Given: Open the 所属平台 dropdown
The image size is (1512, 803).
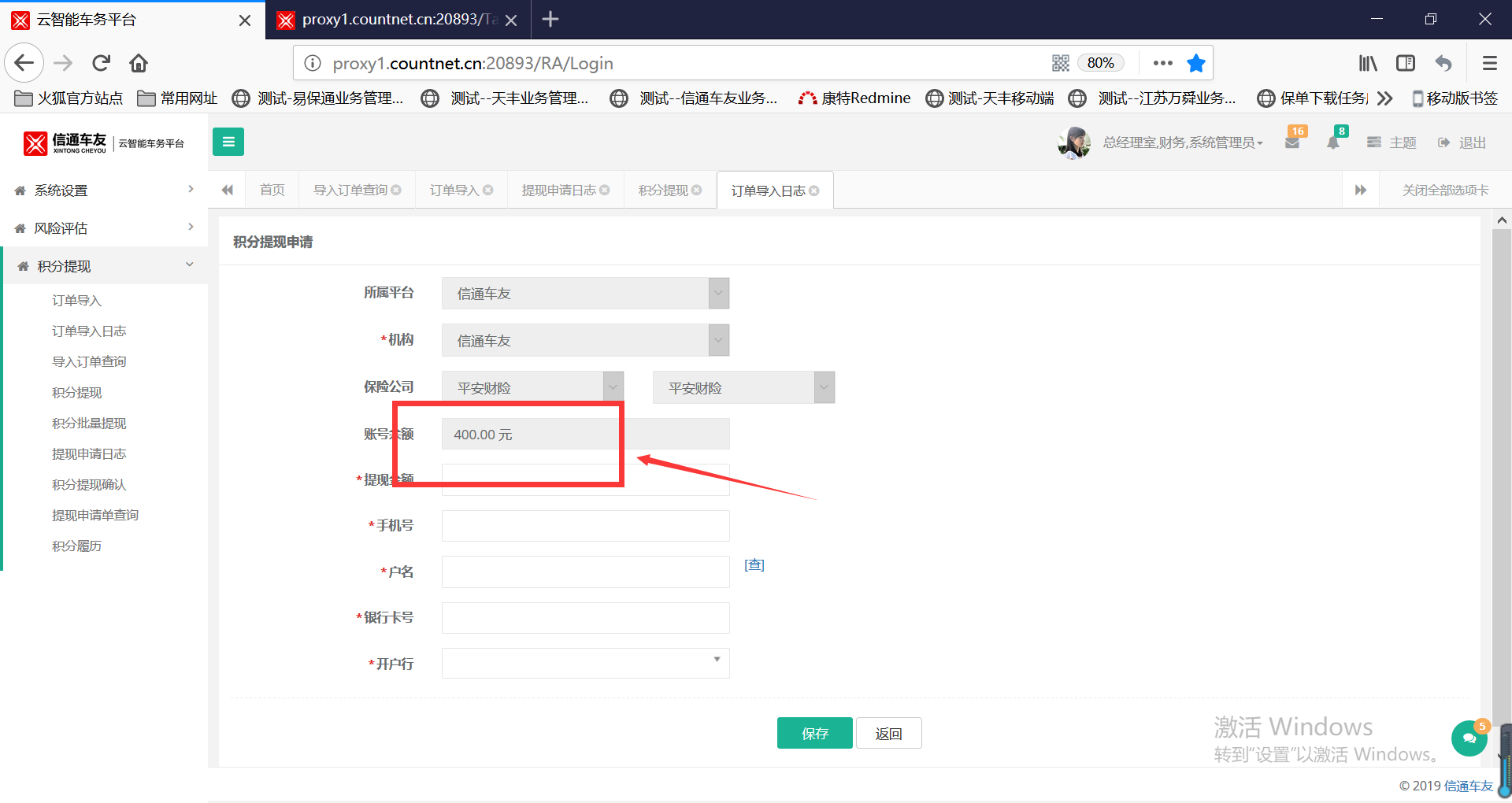Looking at the screenshot, I should 585,293.
